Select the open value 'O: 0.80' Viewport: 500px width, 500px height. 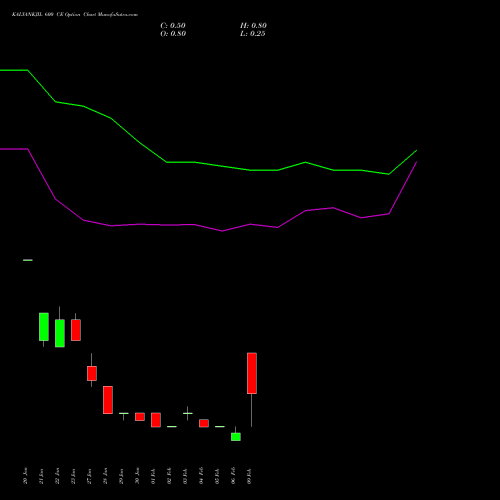point(173,34)
